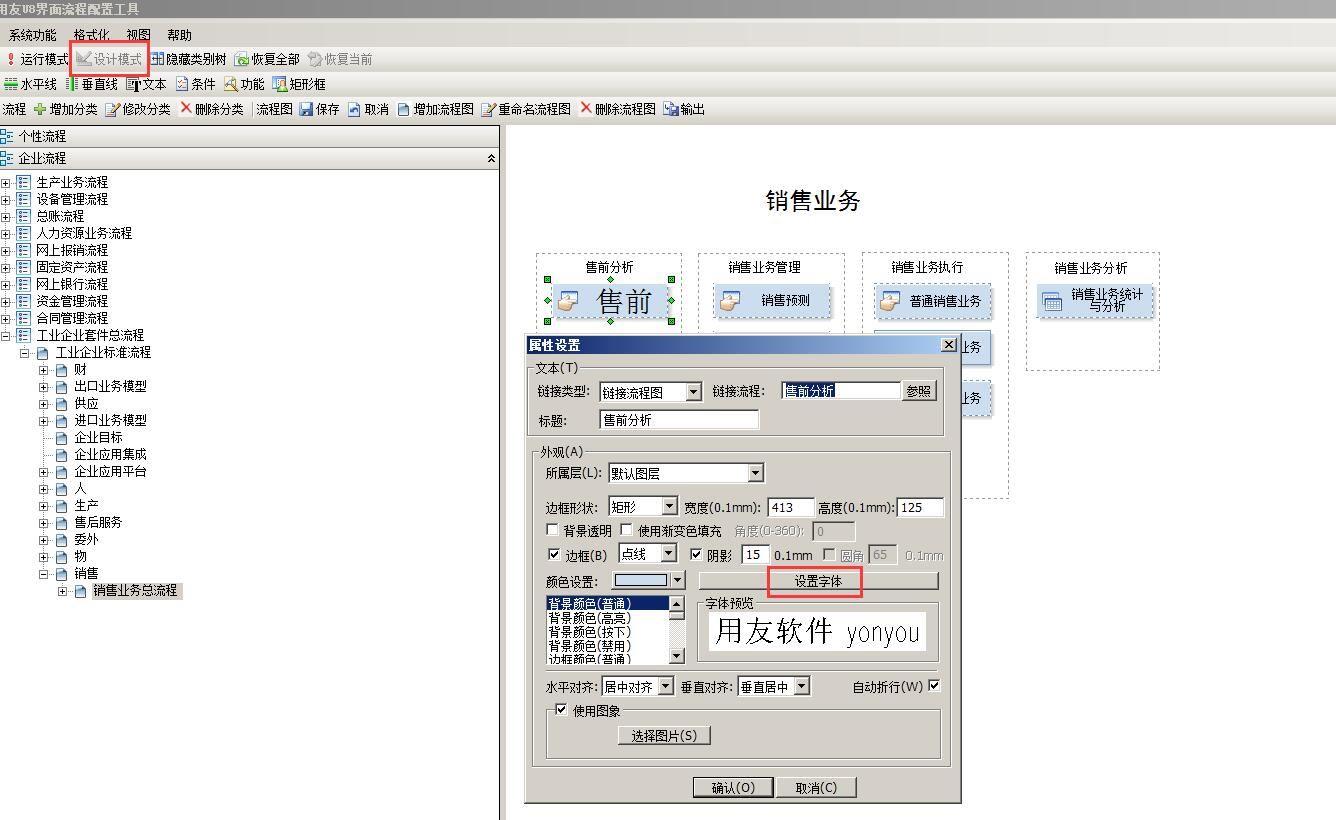Click the 标题 title input field

pyautogui.click(x=679, y=420)
